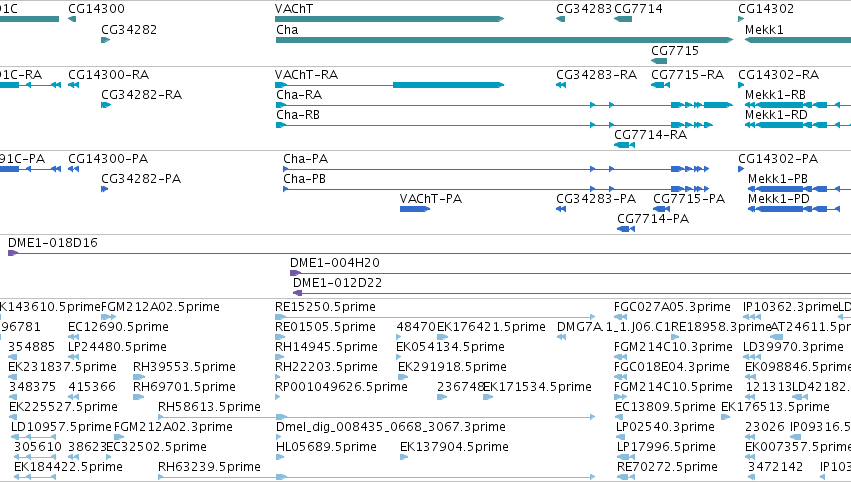Image resolution: width=851 pixels, height=482 pixels.
Task: Select the Mekk1-PB protein feature
Action: pos(799,189)
